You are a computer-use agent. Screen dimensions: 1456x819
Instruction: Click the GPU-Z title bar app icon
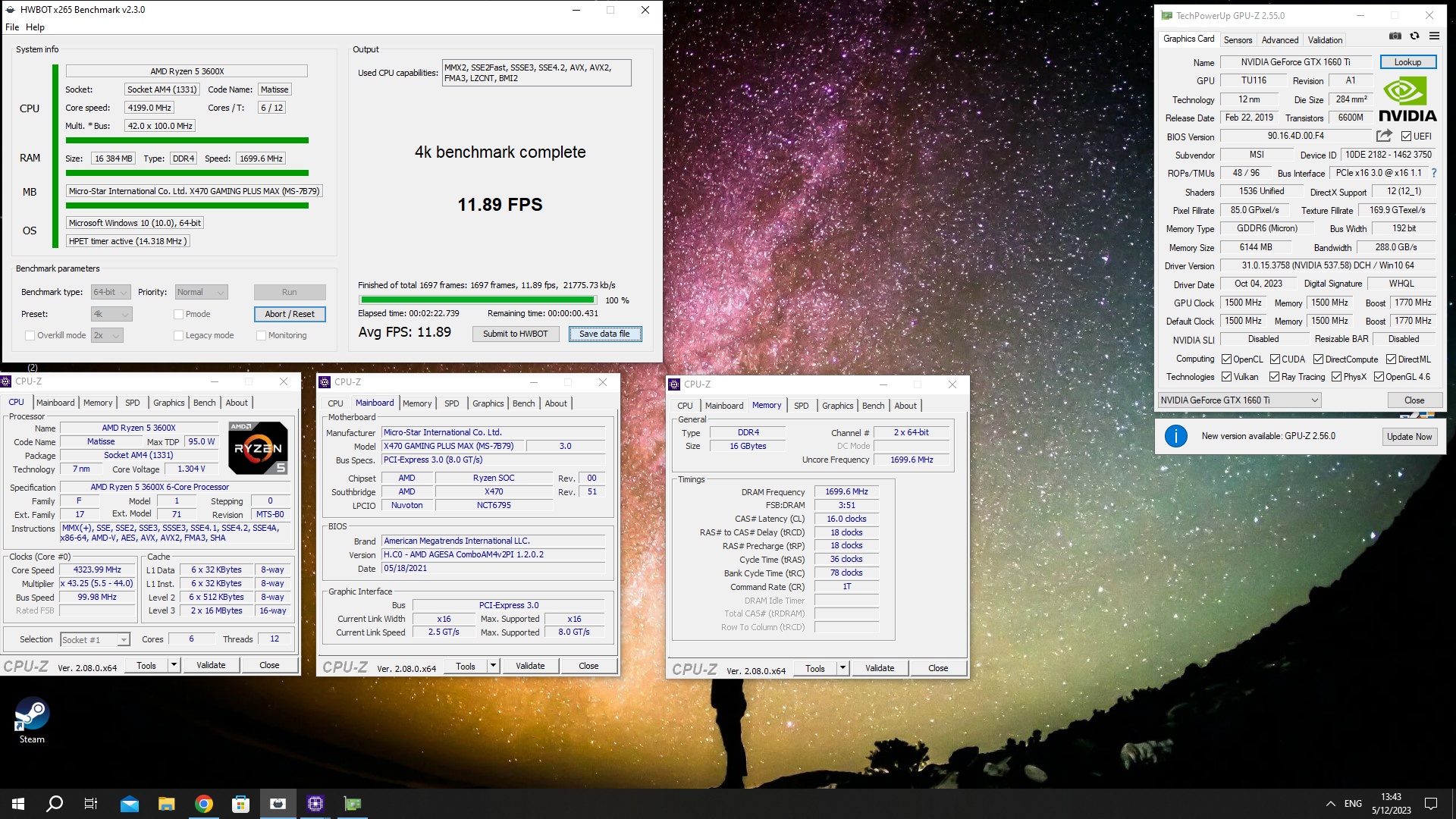pos(1166,15)
